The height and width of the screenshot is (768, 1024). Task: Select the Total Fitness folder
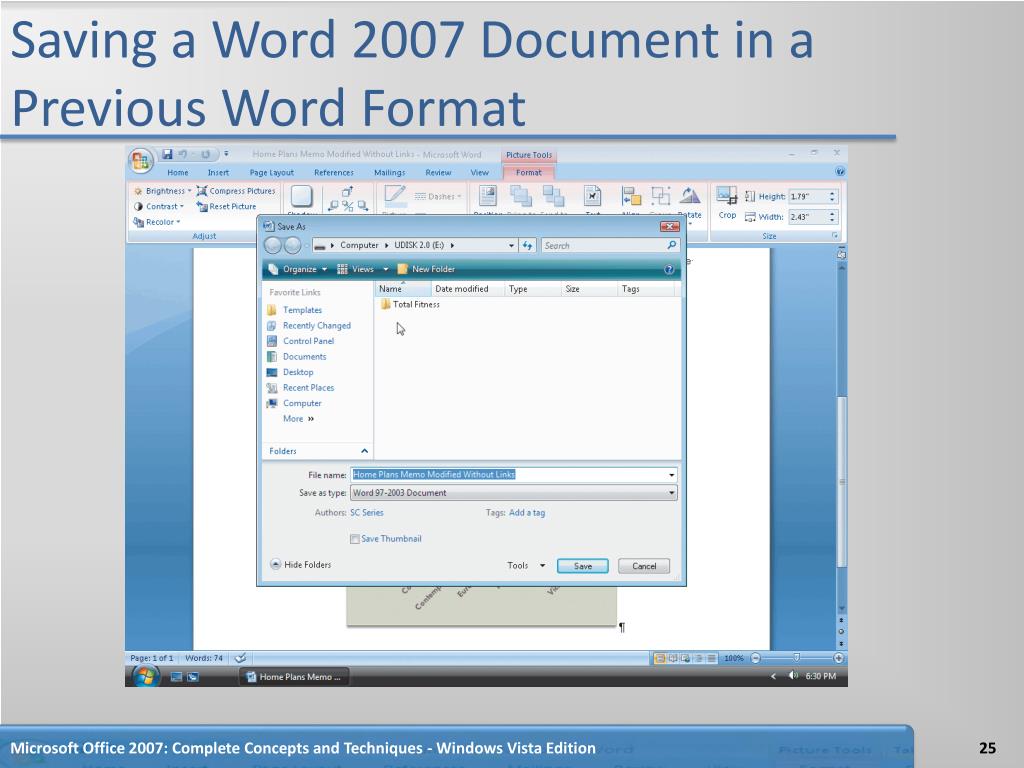point(410,304)
